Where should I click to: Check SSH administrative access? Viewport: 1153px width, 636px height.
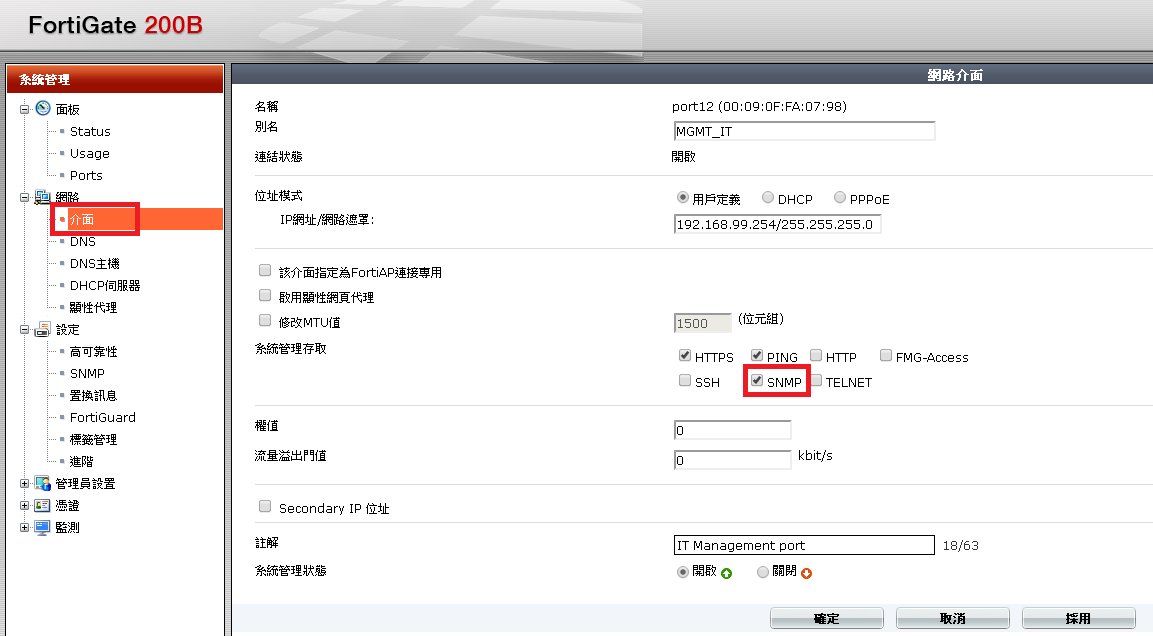point(685,380)
